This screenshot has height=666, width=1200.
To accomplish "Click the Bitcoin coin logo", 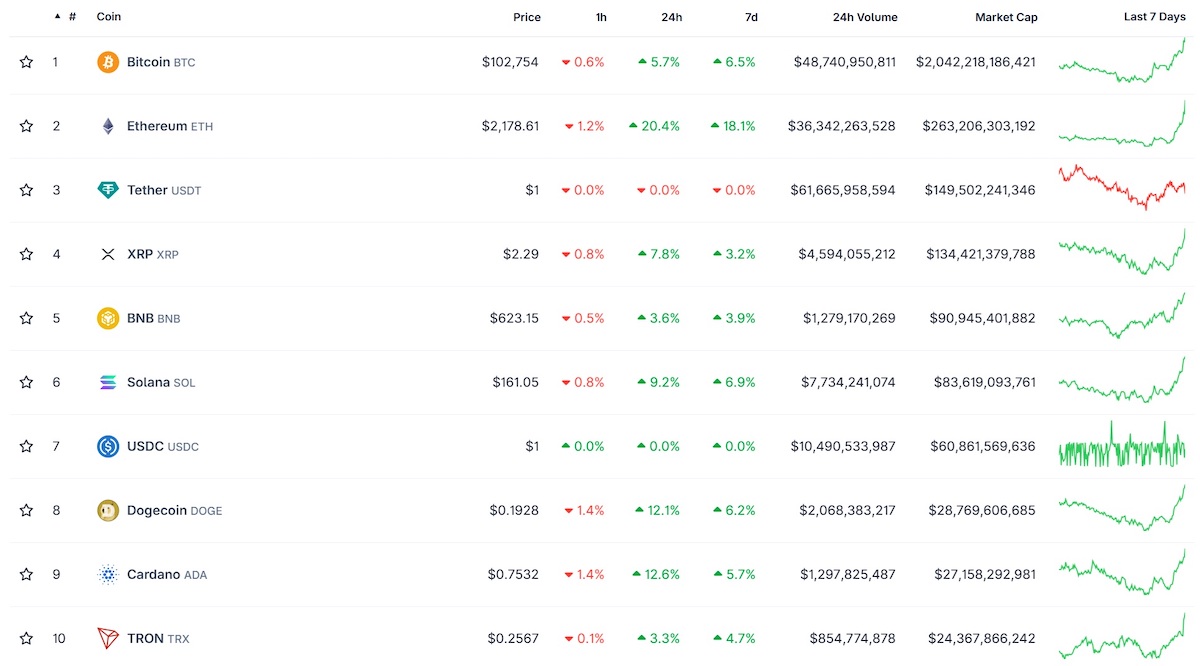I will click(x=108, y=62).
